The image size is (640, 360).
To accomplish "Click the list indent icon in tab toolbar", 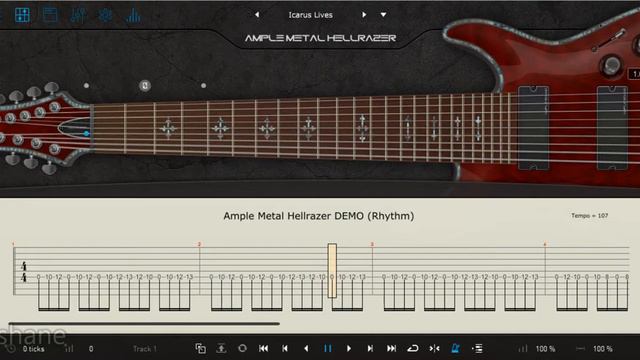I will (x=477, y=349).
